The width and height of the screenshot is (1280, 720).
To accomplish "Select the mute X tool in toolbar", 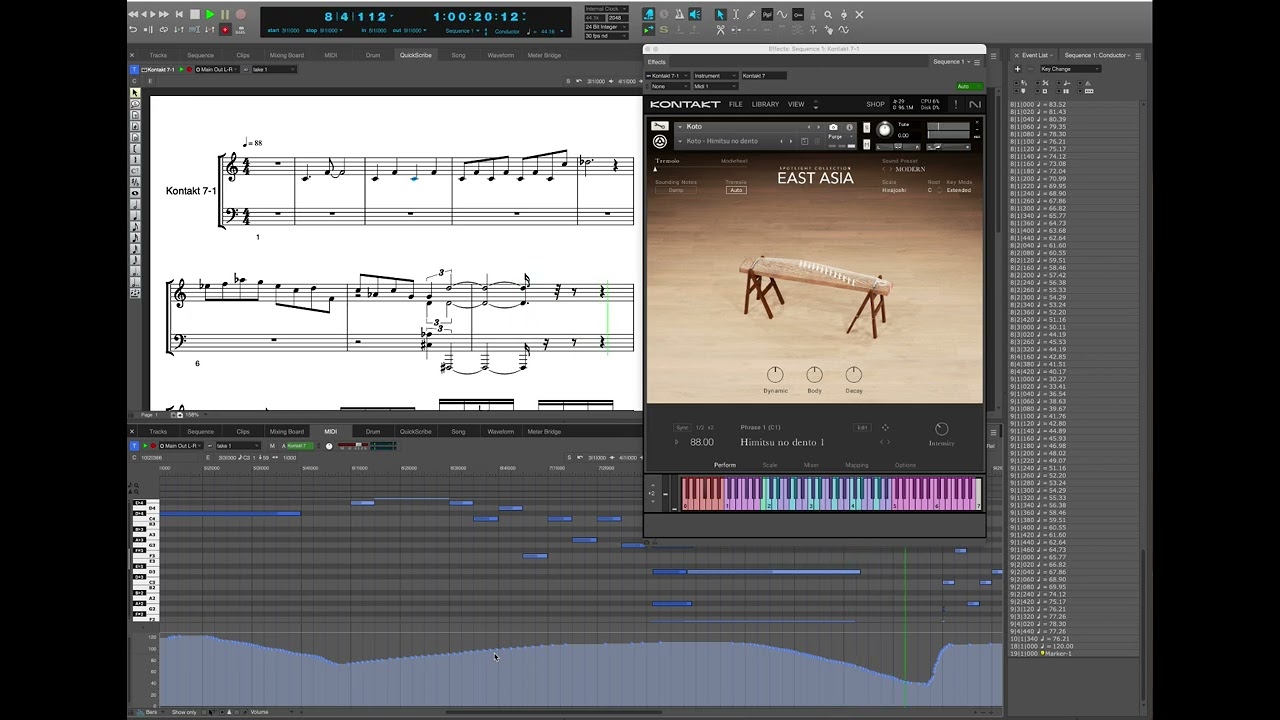I will click(x=859, y=15).
